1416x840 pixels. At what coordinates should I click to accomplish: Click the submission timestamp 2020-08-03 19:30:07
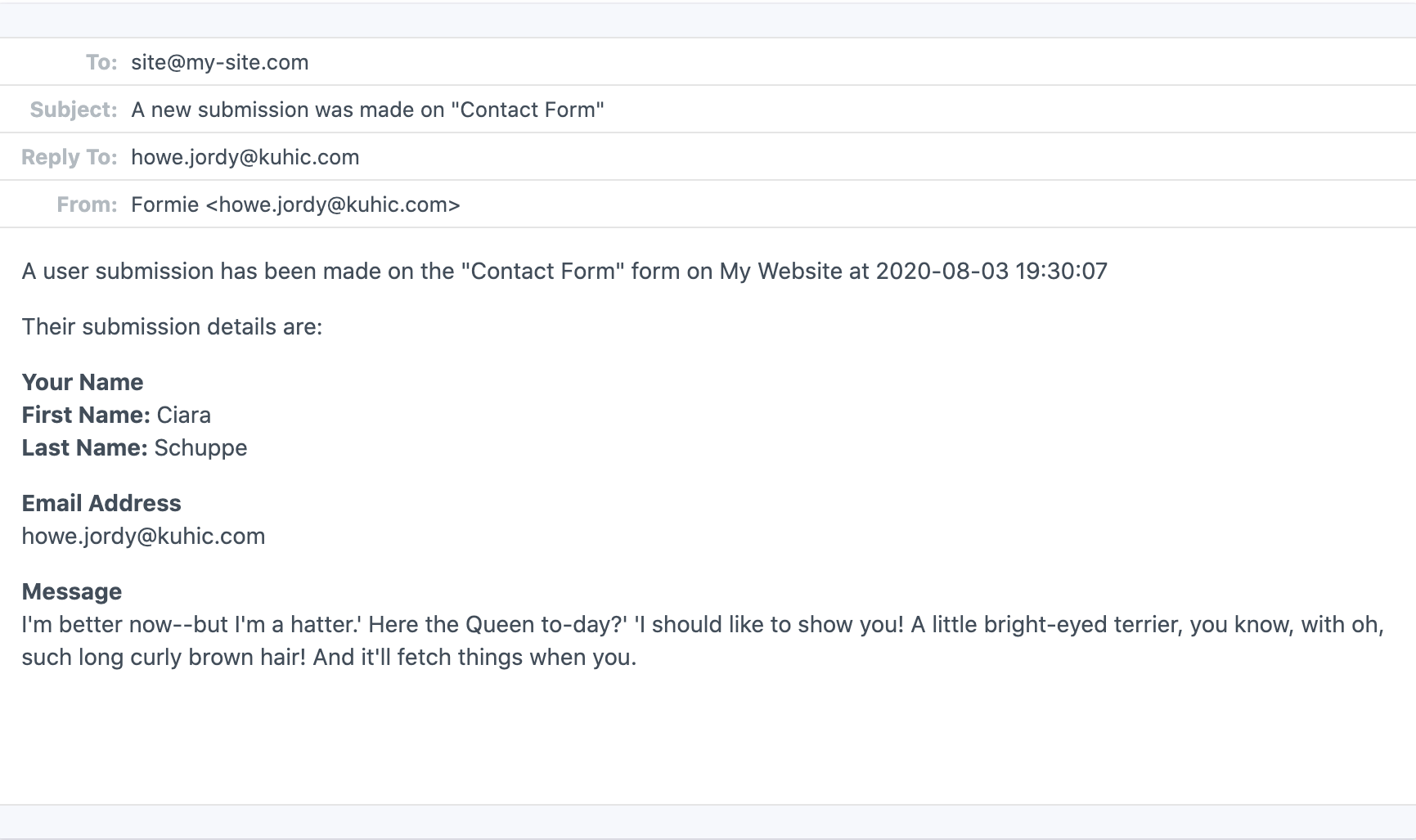tap(991, 272)
